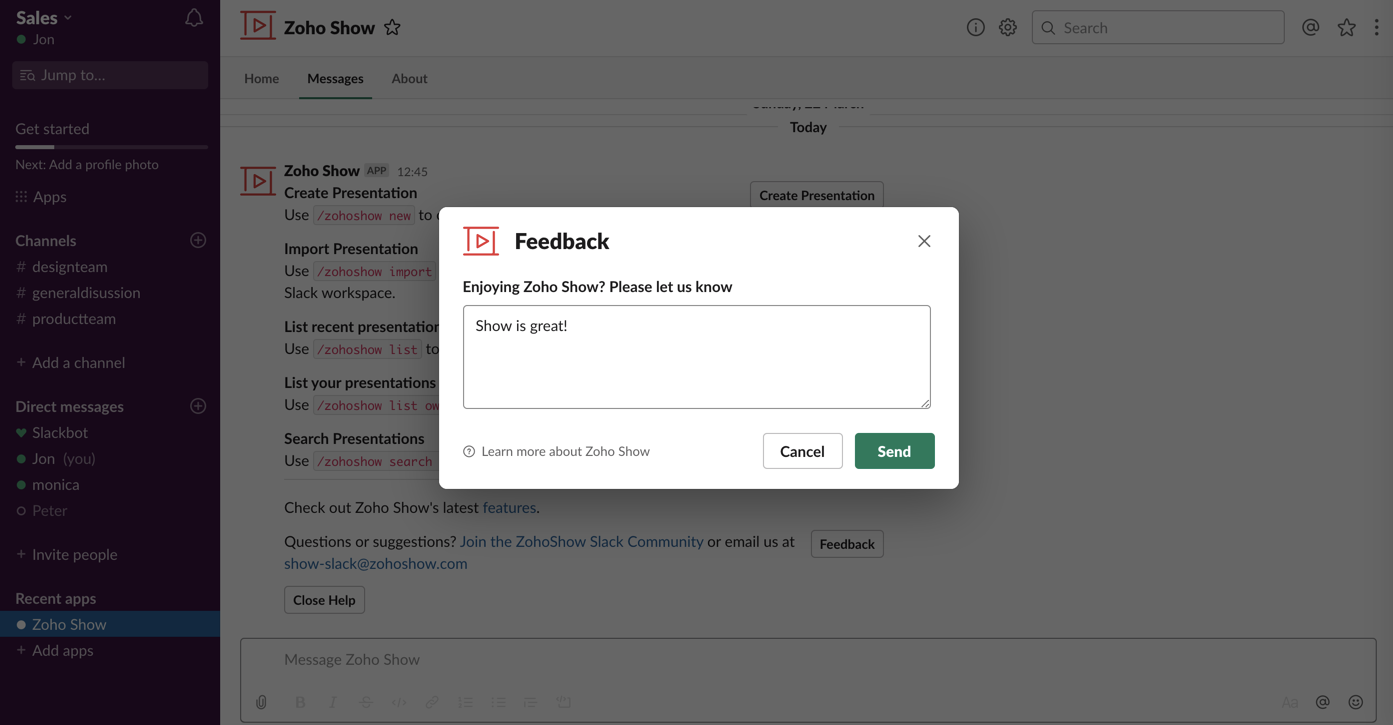Open Jump to quick switcher
The height and width of the screenshot is (725, 1393).
click(x=110, y=75)
